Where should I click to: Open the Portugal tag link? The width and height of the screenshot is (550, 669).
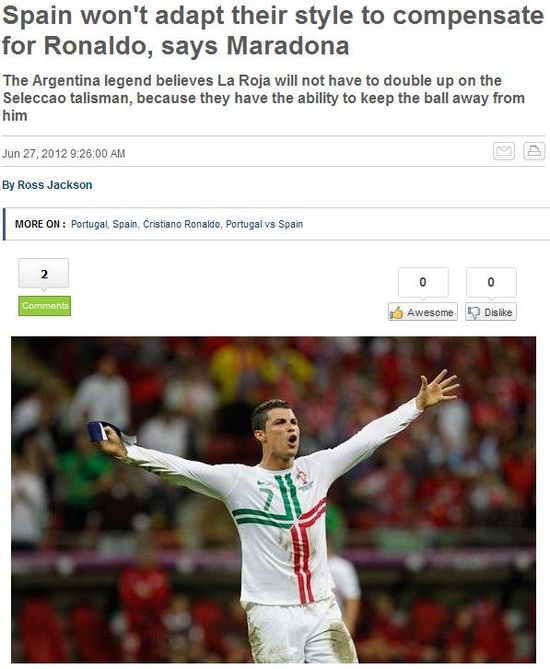(89, 224)
